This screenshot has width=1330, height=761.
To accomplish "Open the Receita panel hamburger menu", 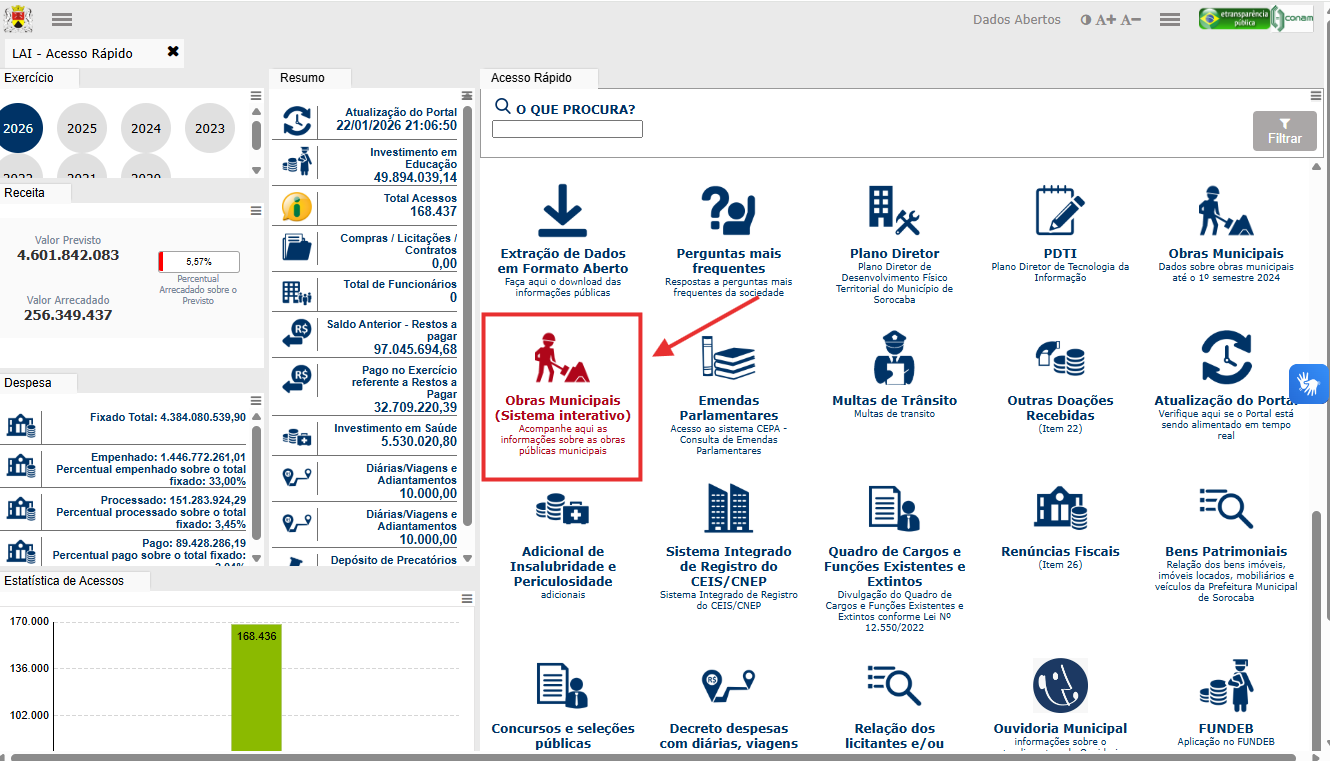I will coord(256,211).
